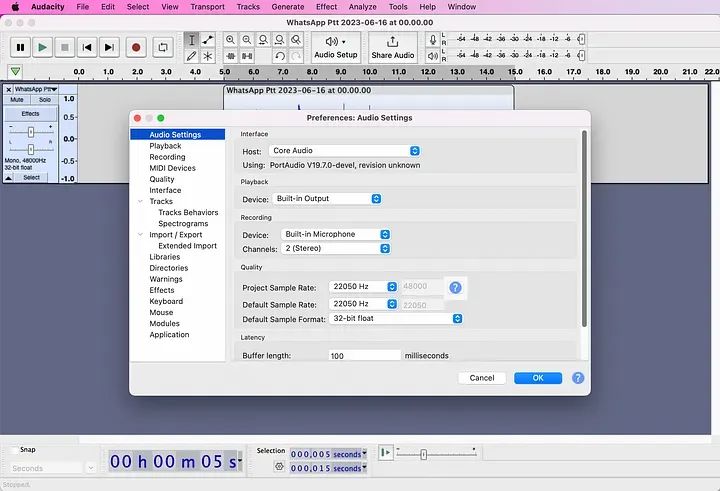Select Spectrograms under Tracks

coord(183,224)
